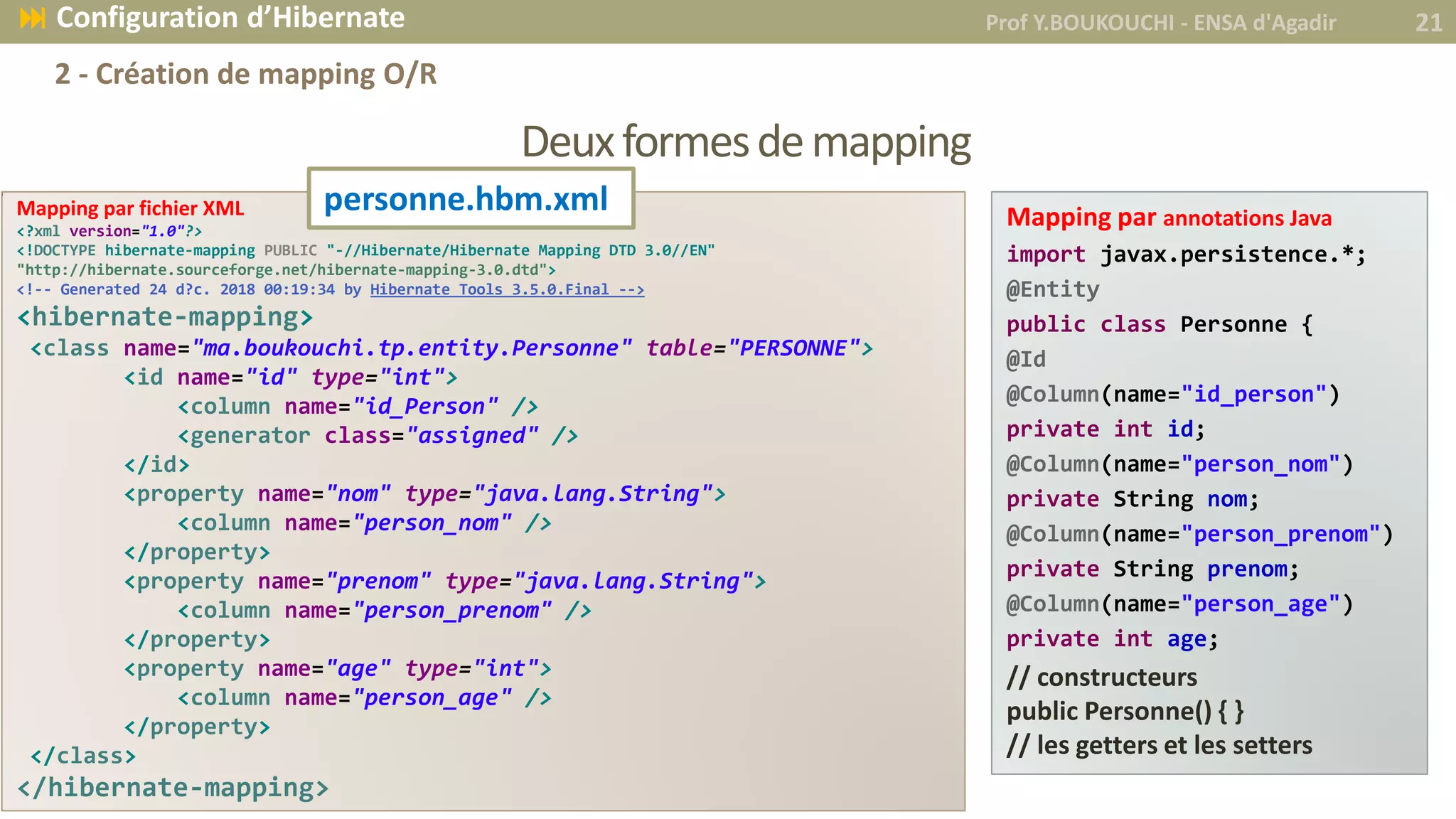This screenshot has height=819, width=1456.
Task: Click the private int age; line
Action: click(1112, 639)
